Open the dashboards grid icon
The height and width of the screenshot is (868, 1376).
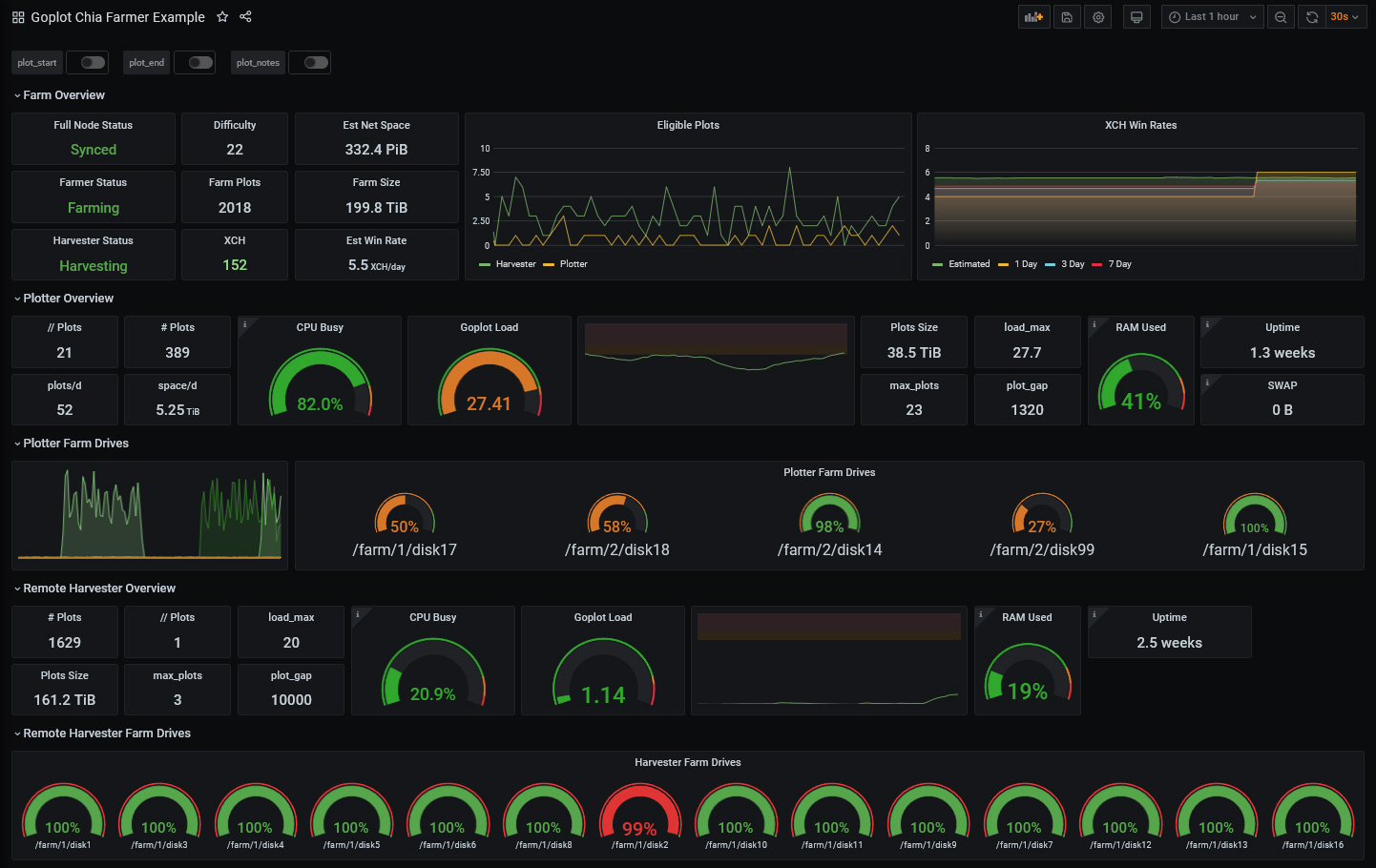18,17
